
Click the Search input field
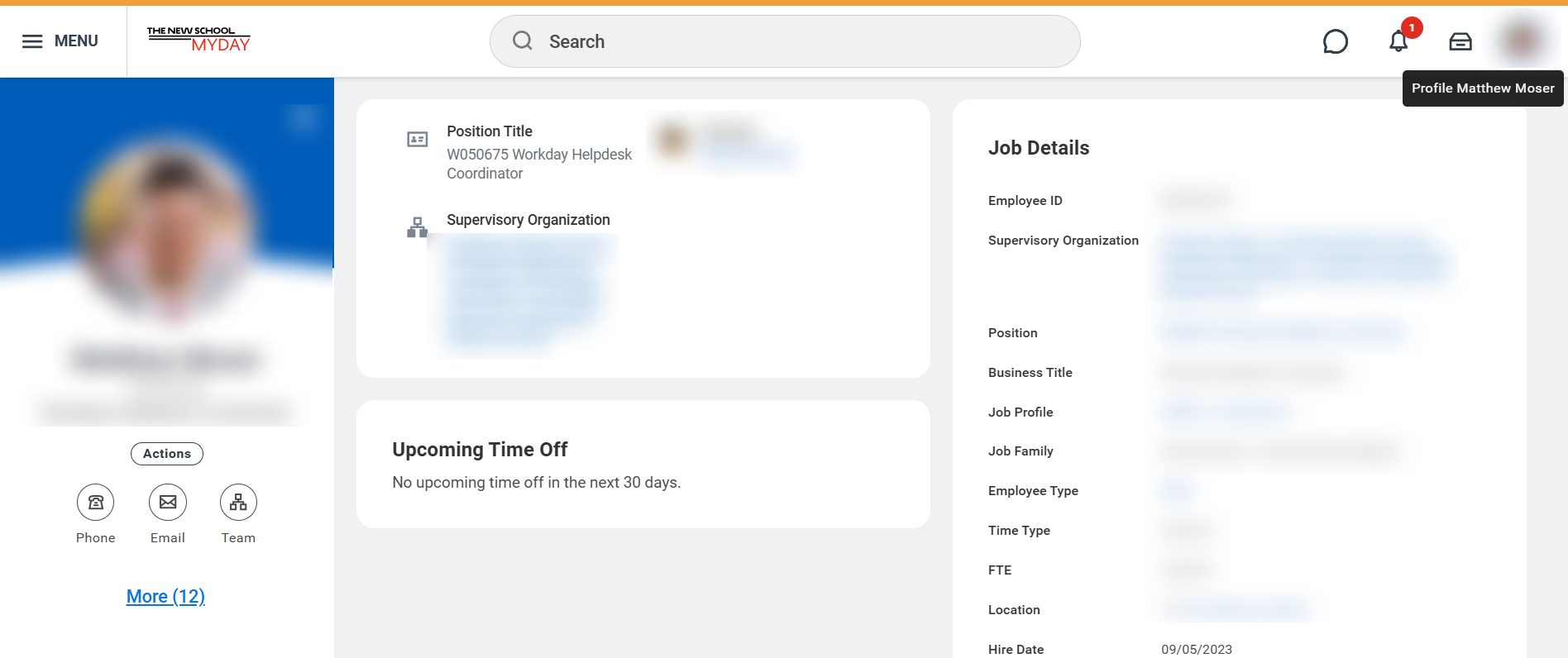794,41
